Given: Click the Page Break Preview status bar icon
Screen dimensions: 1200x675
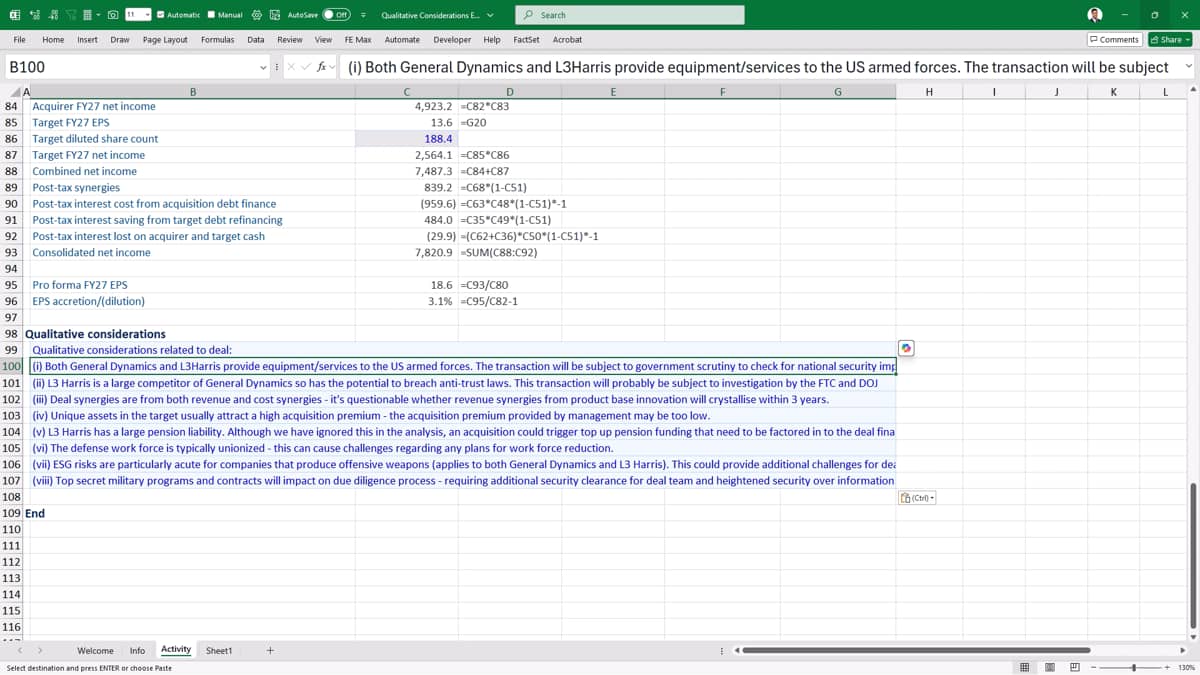Looking at the screenshot, I should click(x=1075, y=667).
